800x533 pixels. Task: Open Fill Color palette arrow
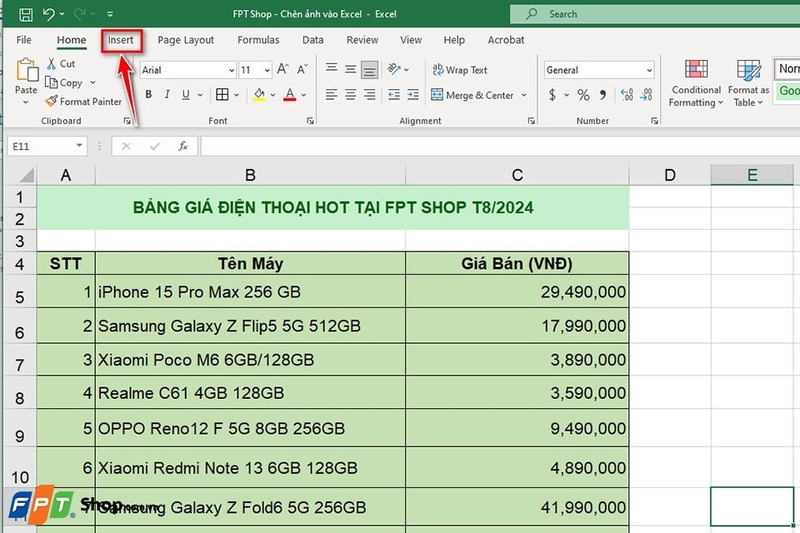coord(273,95)
